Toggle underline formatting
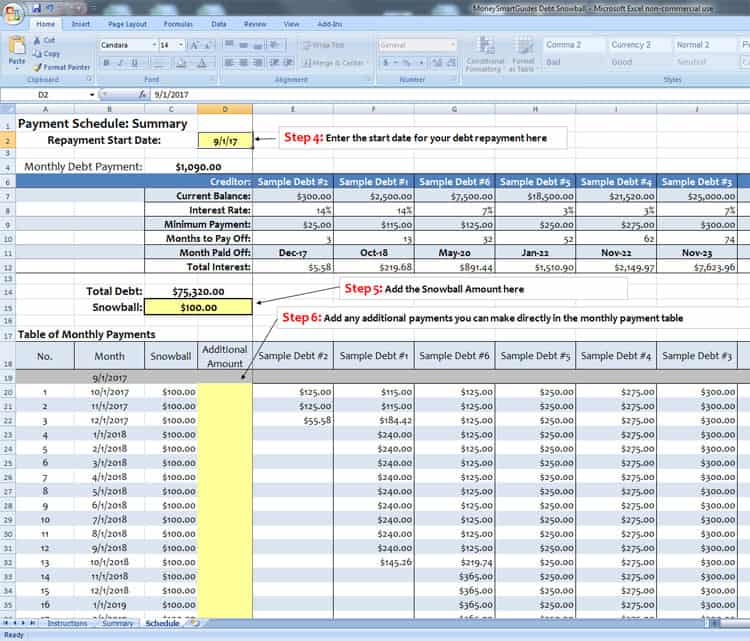 pyautogui.click(x=135, y=63)
